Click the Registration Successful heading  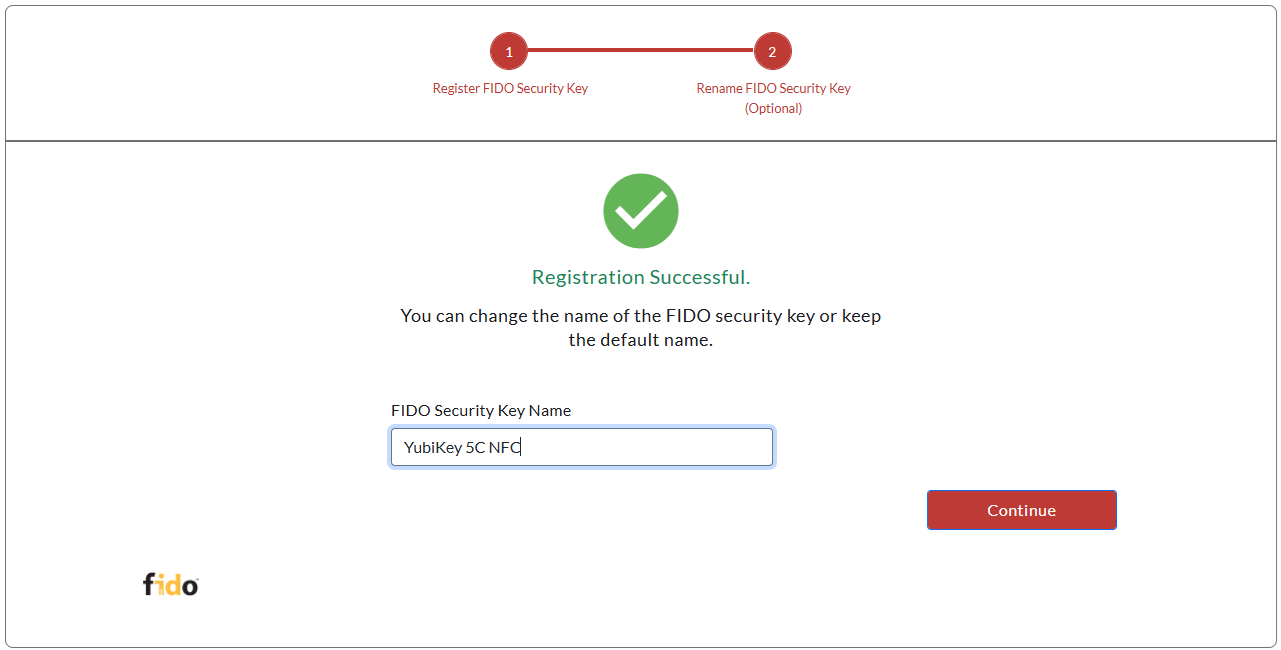[x=640, y=277]
